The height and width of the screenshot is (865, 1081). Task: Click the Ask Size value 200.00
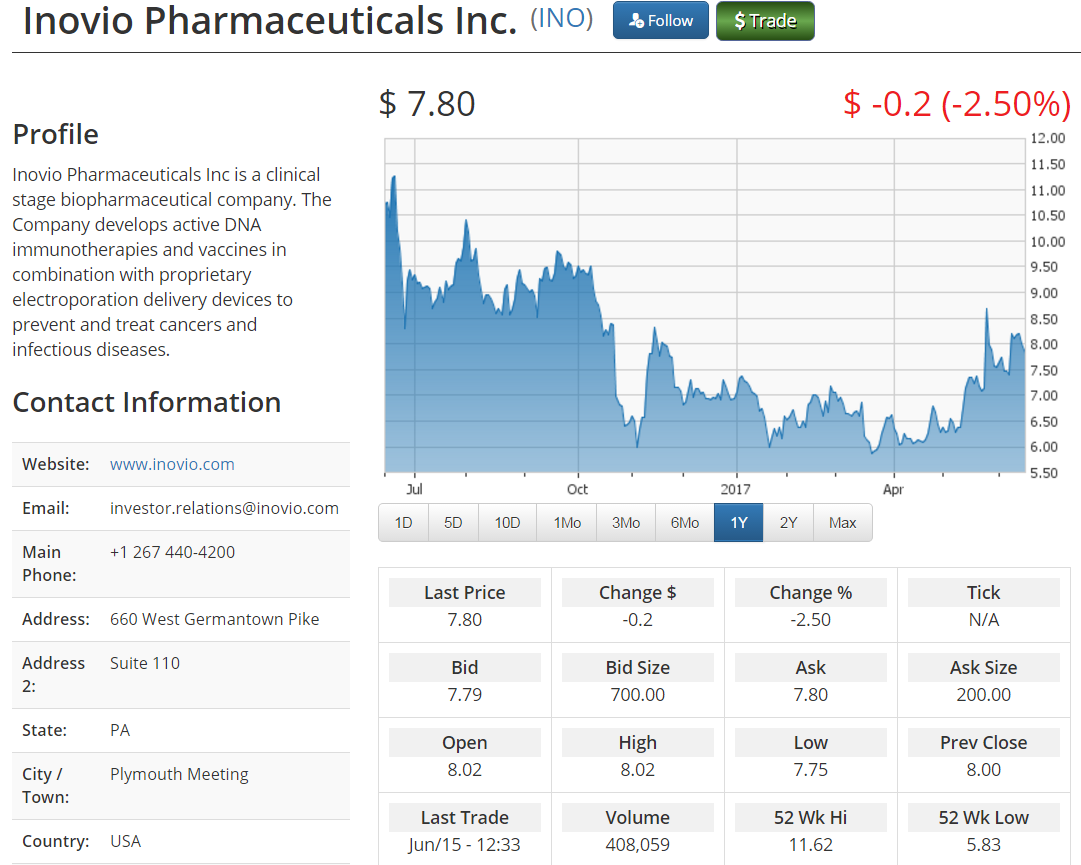click(x=984, y=695)
